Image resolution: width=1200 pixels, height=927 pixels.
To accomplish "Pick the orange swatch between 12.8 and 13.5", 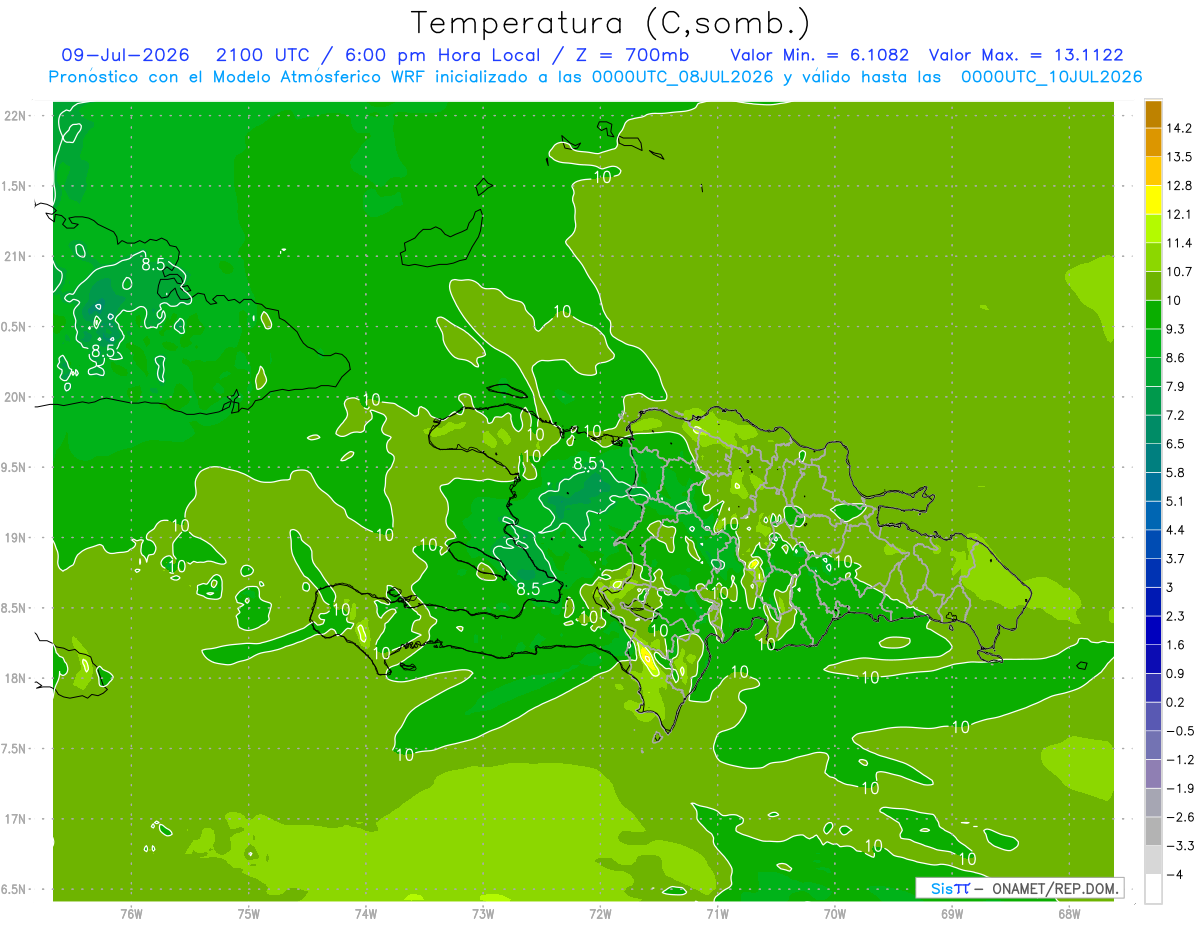I will (1153, 171).
